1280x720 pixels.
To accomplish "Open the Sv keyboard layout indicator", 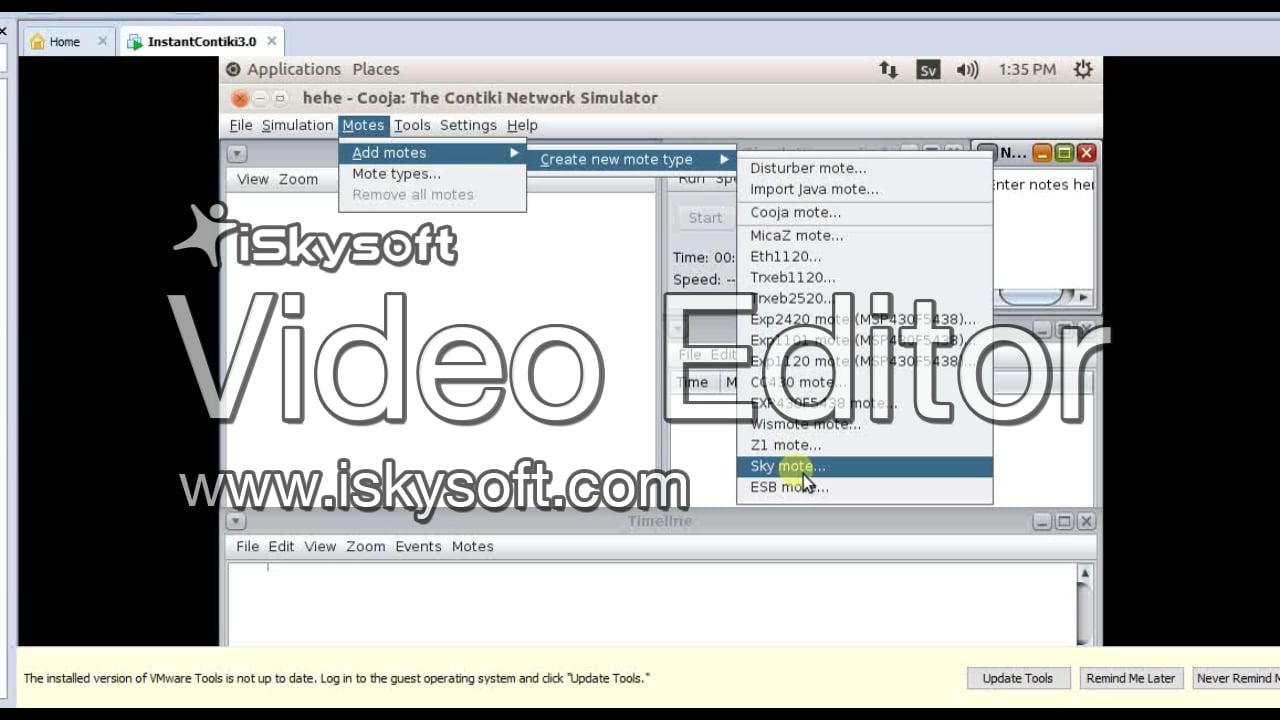I will click(x=928, y=70).
